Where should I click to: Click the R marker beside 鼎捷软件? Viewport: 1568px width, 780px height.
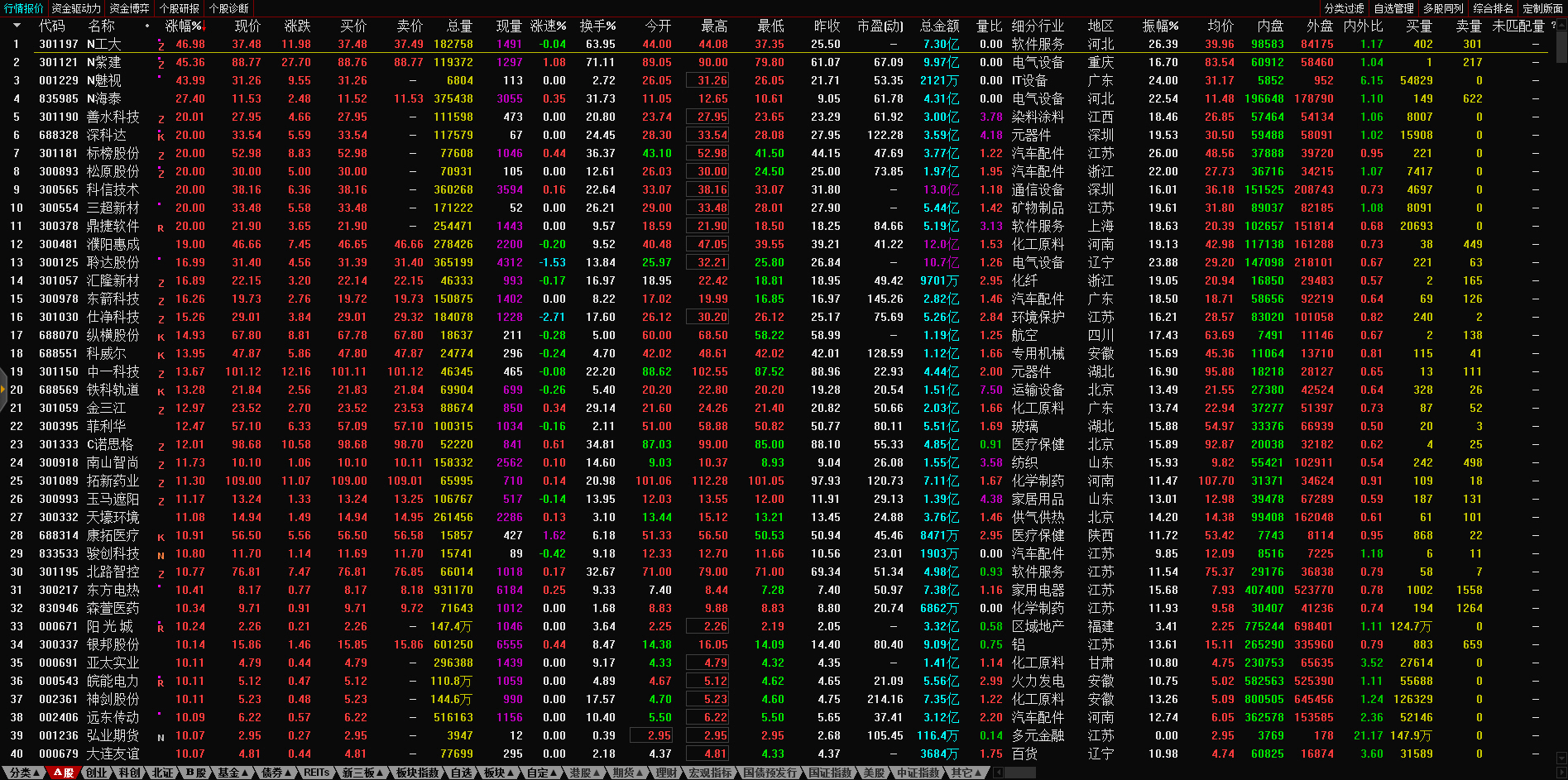point(161,227)
